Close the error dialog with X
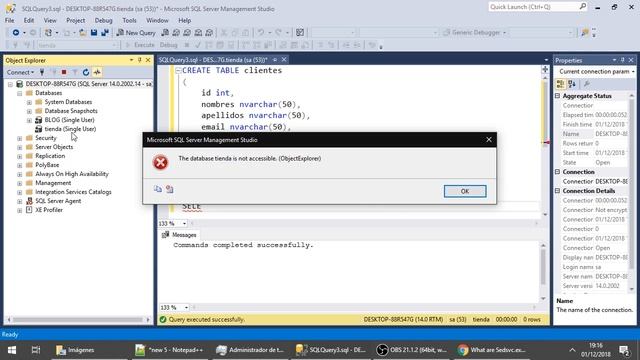This screenshot has width=640, height=360. [x=489, y=140]
